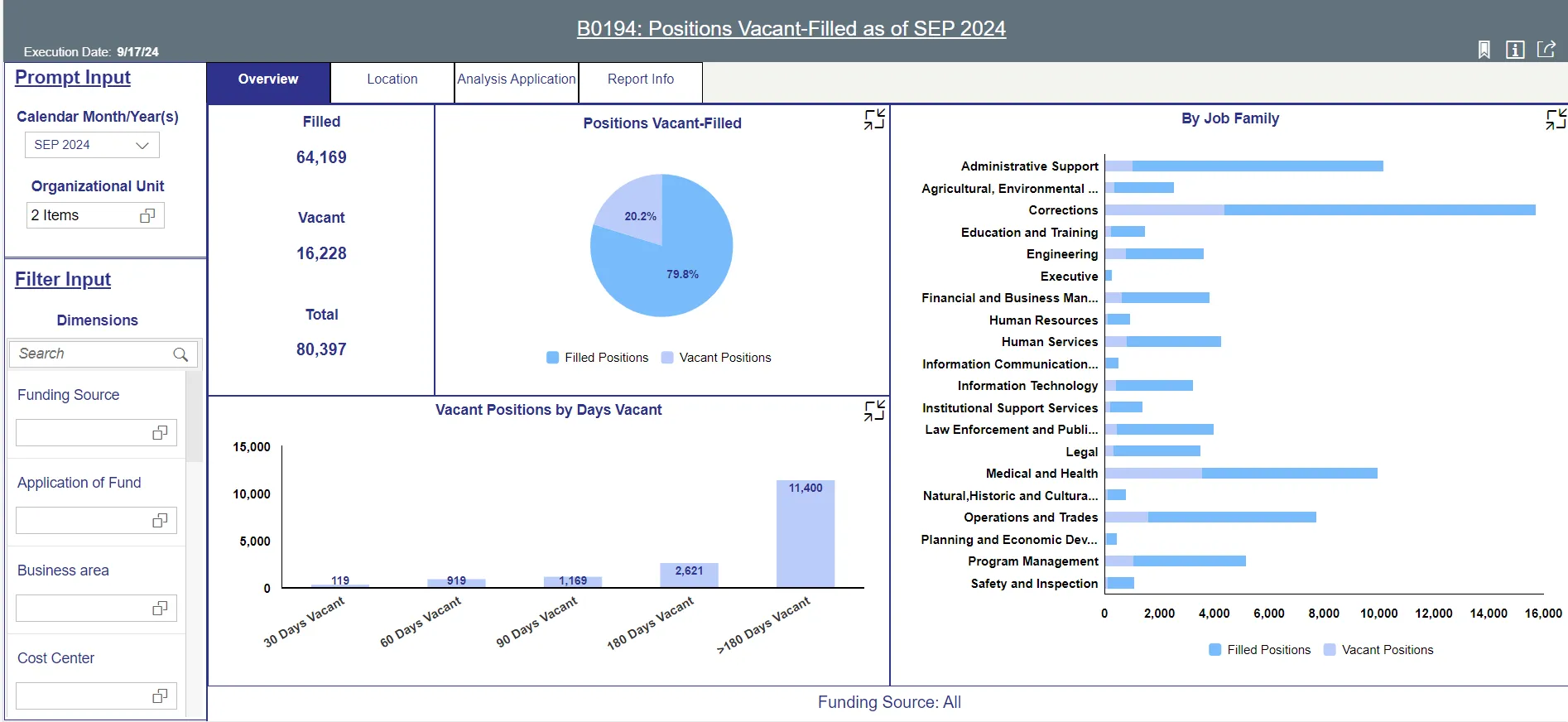Open the information icon in header
This screenshot has width=1568, height=722.
pos(1514,51)
